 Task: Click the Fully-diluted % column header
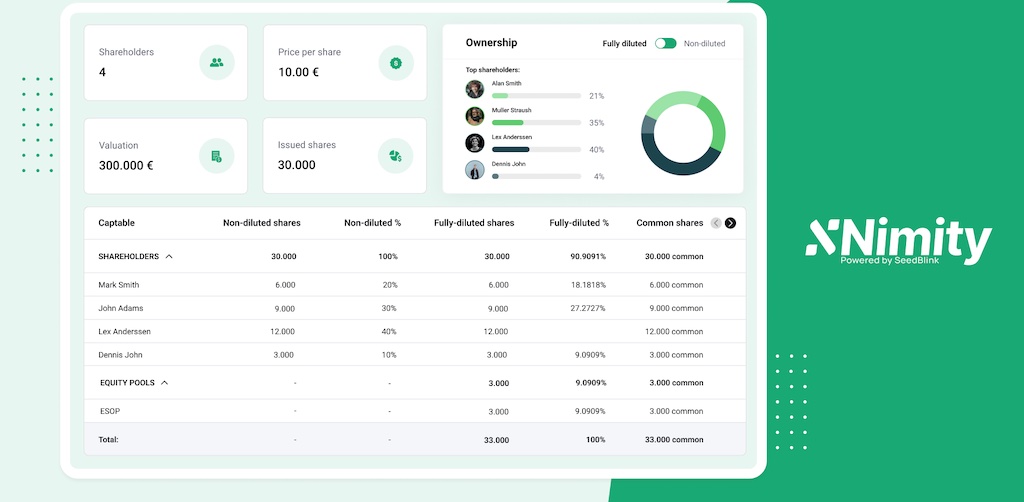(x=578, y=223)
